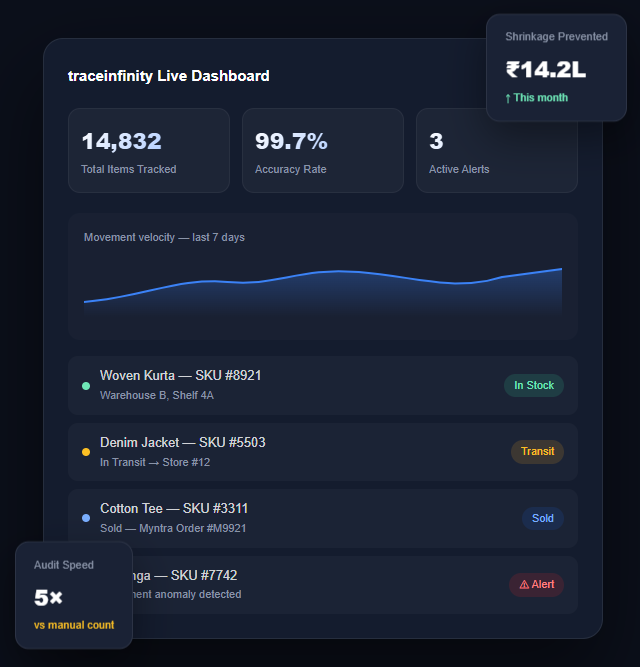Click the warning triangle in the Alert badge
This screenshot has width=640, height=667.
coord(524,584)
